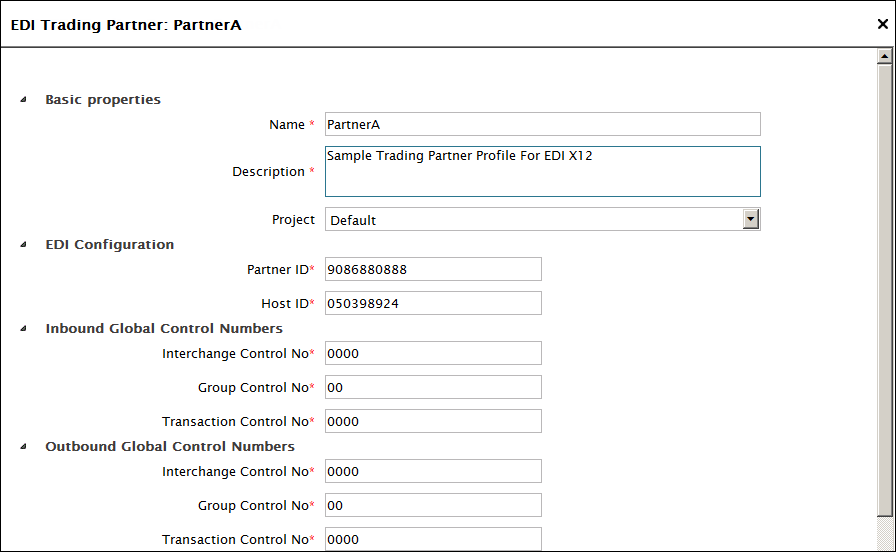Click the Name field containing PartnerA

(542, 125)
